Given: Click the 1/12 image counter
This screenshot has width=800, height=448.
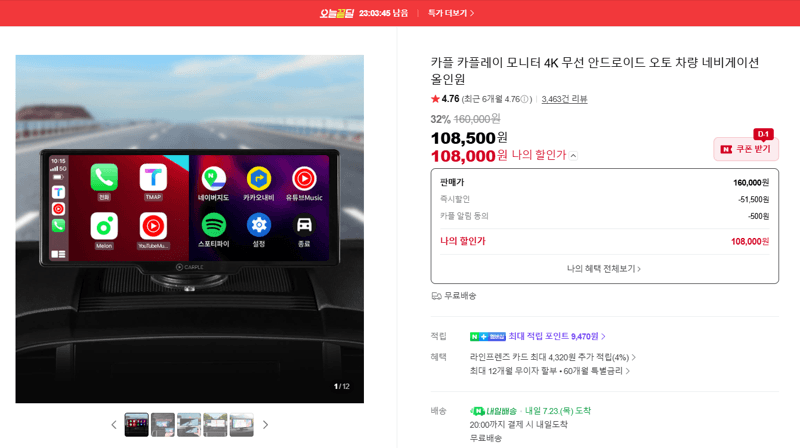Looking at the screenshot, I should (342, 386).
